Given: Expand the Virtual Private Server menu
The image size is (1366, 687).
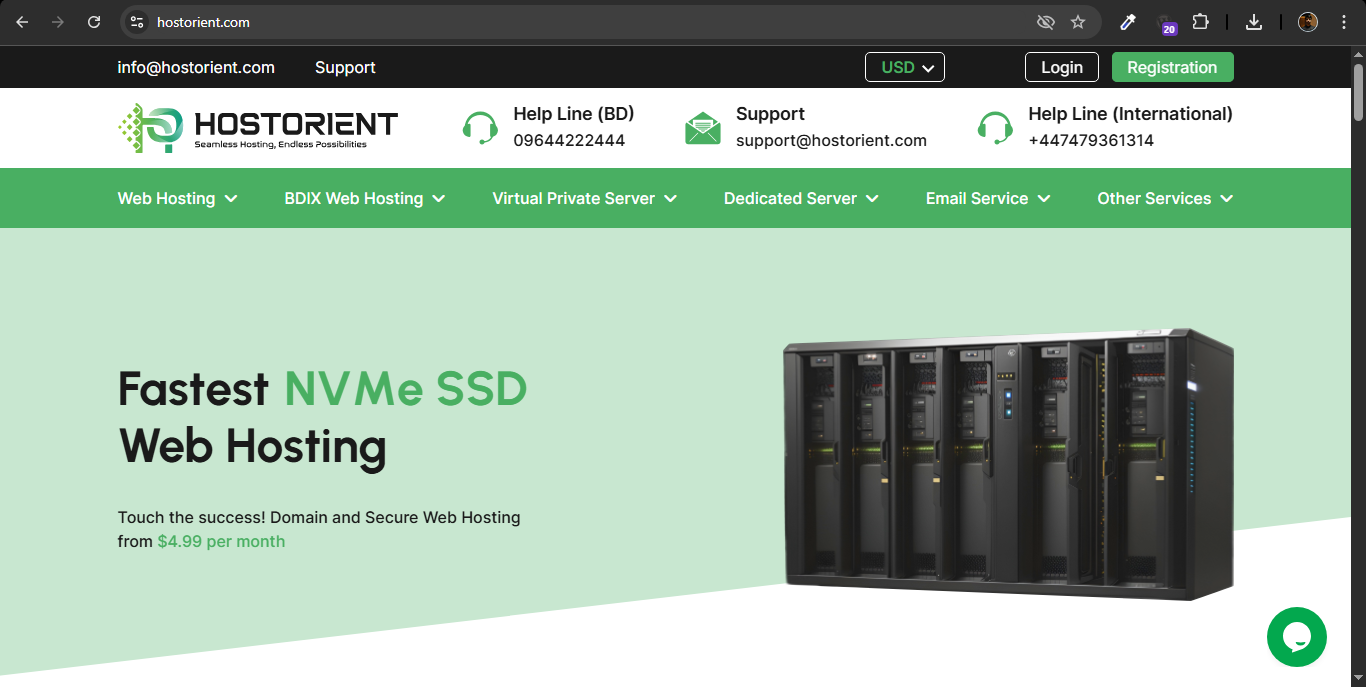Looking at the screenshot, I should tap(584, 198).
